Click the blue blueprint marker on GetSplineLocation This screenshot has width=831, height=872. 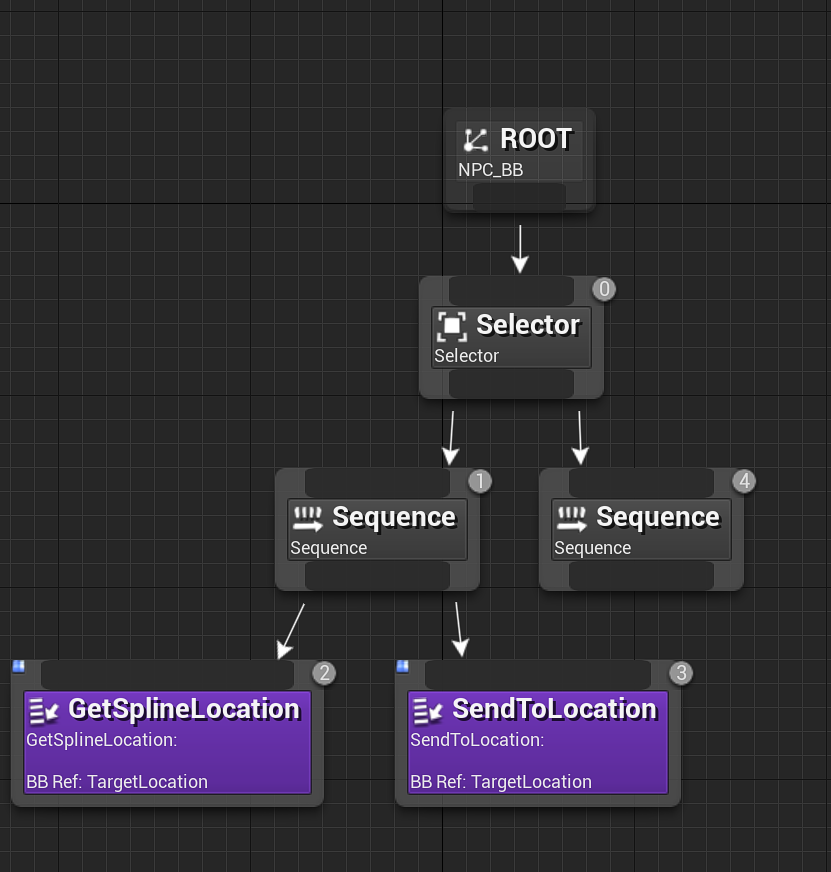tap(18, 666)
